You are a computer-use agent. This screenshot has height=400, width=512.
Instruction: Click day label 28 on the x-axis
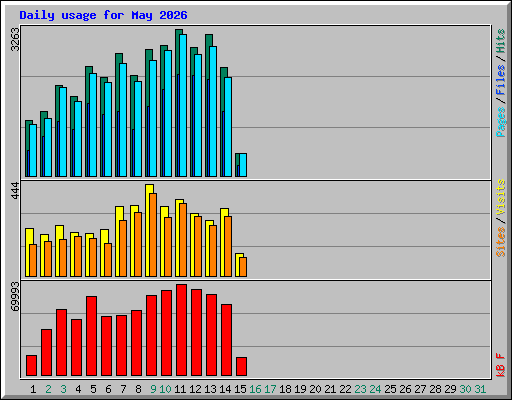coord(435,389)
